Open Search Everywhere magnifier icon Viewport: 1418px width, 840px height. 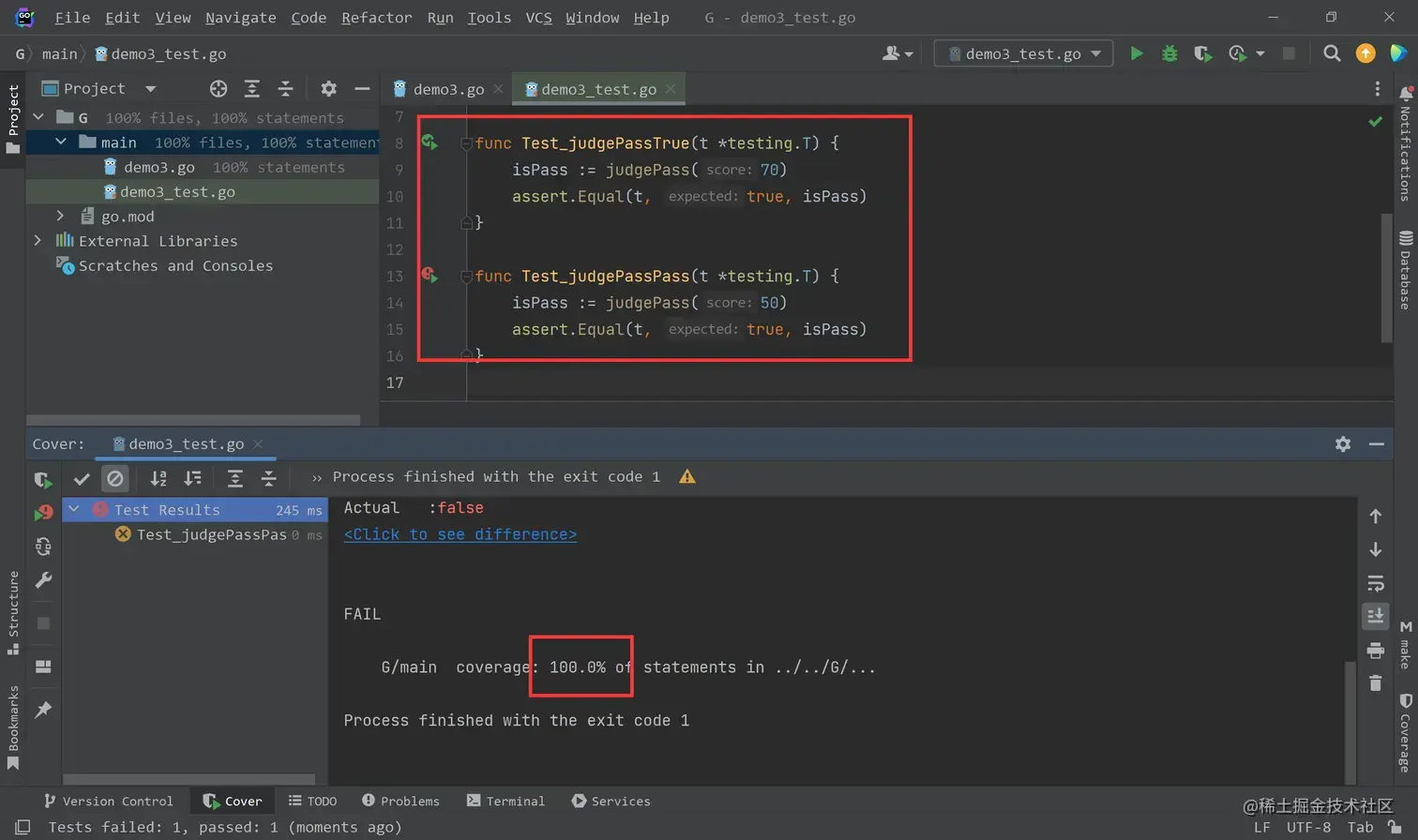pyautogui.click(x=1331, y=53)
